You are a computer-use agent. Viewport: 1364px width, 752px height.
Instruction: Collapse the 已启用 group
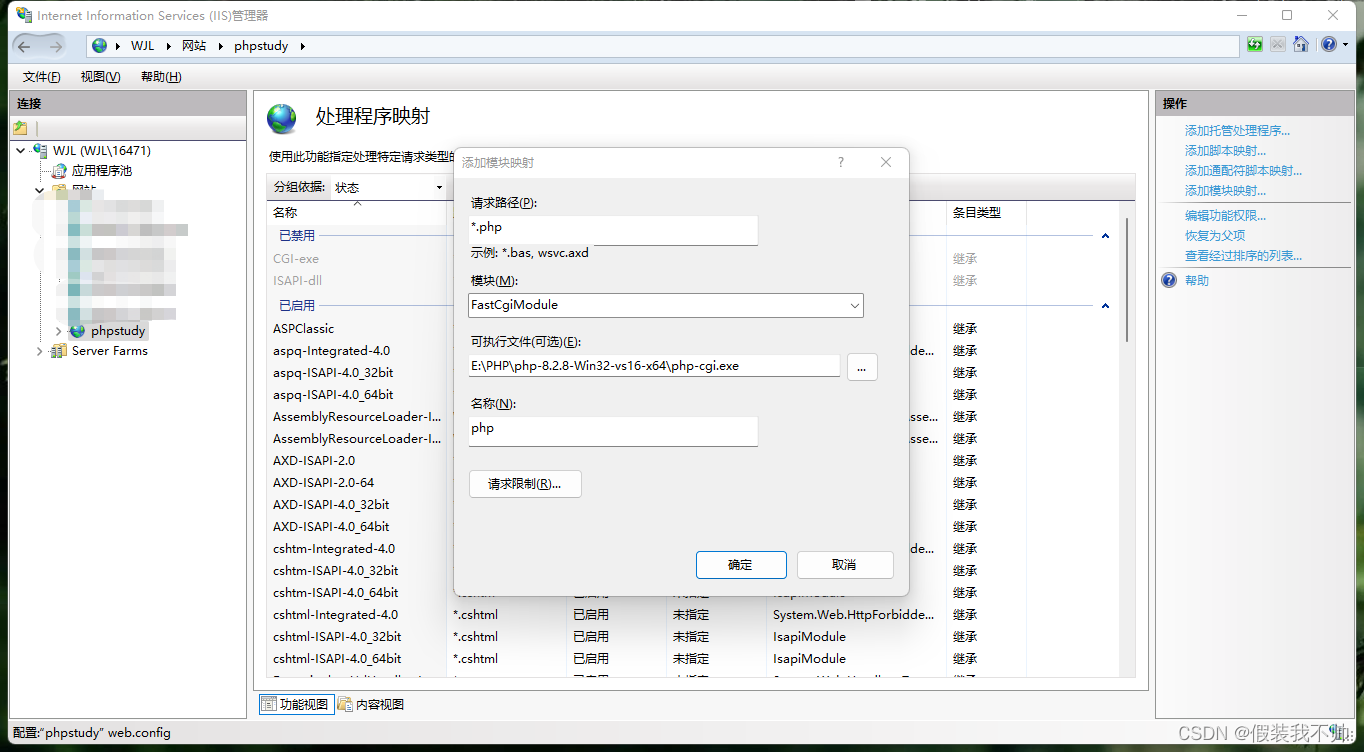point(1105,306)
